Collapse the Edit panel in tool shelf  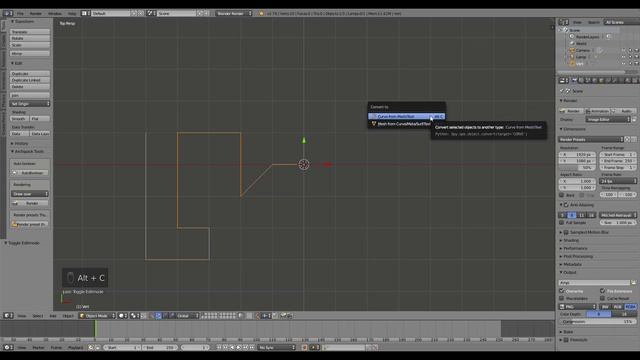click(x=17, y=63)
